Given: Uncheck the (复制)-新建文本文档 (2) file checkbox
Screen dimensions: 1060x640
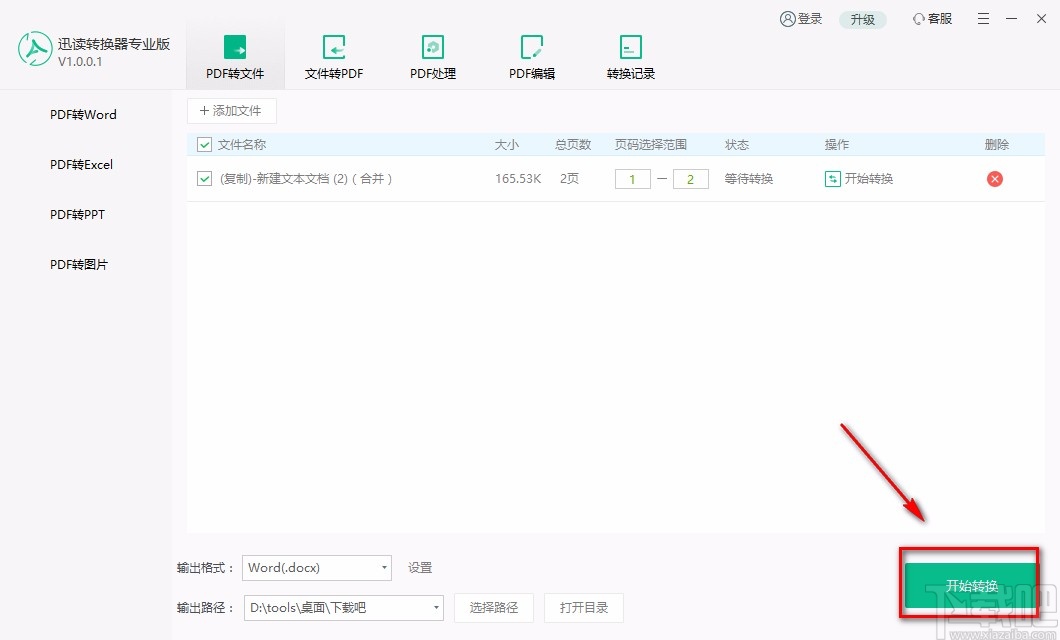Looking at the screenshot, I should 203,179.
